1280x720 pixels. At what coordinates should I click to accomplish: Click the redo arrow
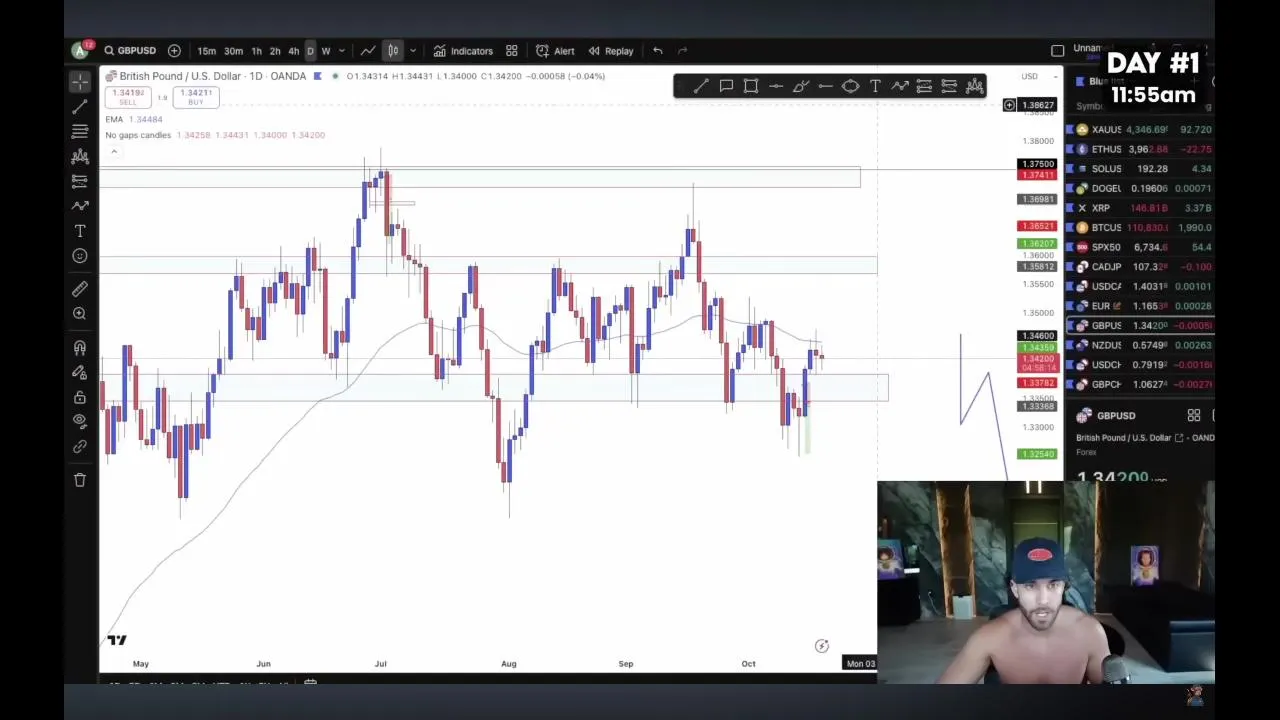(682, 51)
